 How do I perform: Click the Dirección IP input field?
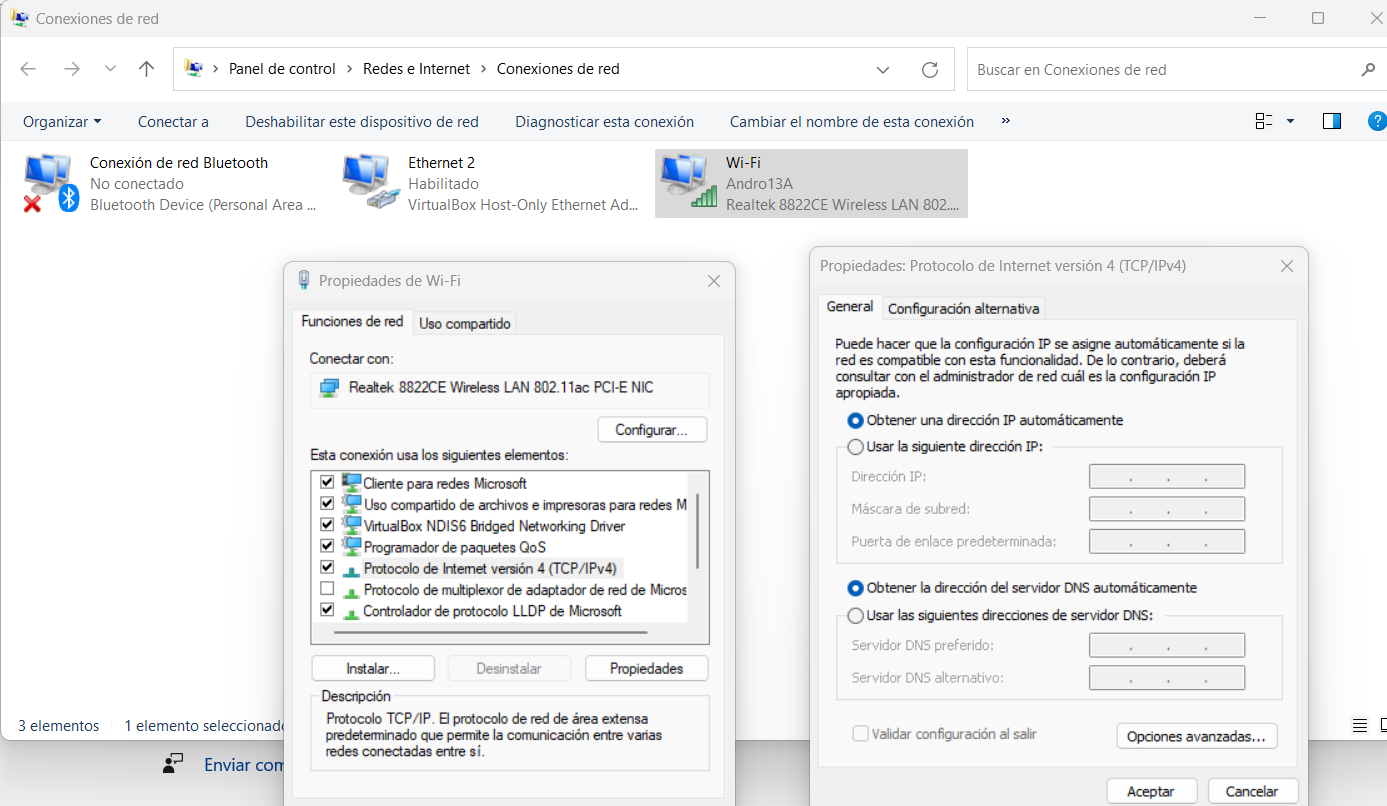pos(1167,476)
